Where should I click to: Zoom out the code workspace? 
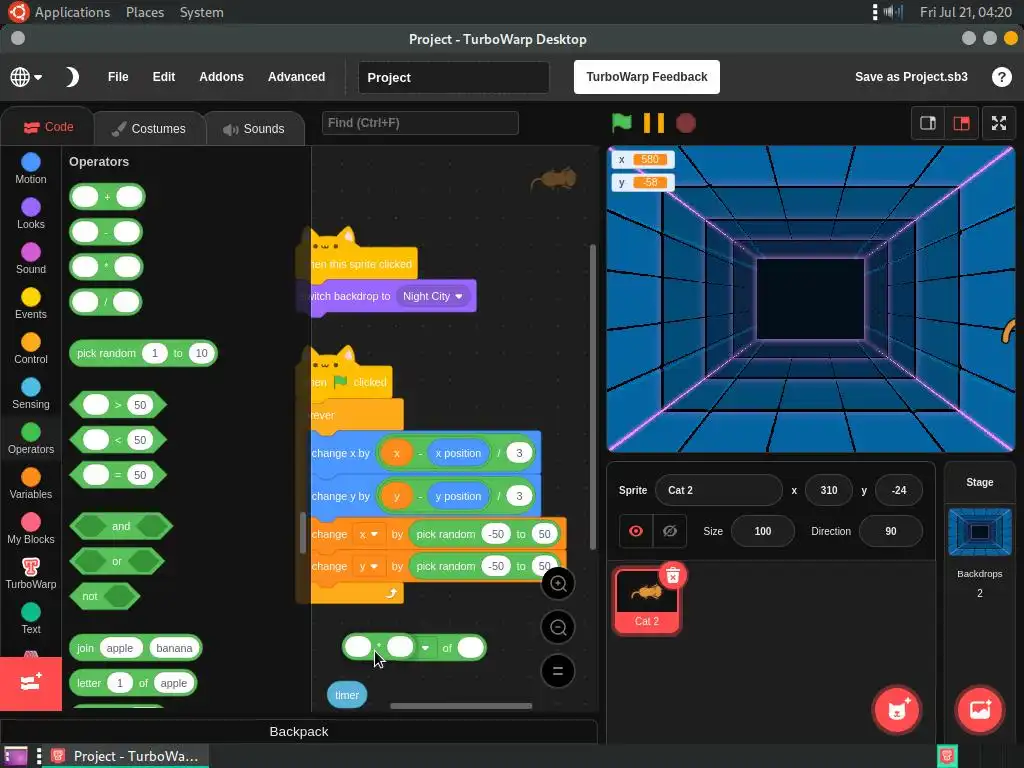click(558, 627)
